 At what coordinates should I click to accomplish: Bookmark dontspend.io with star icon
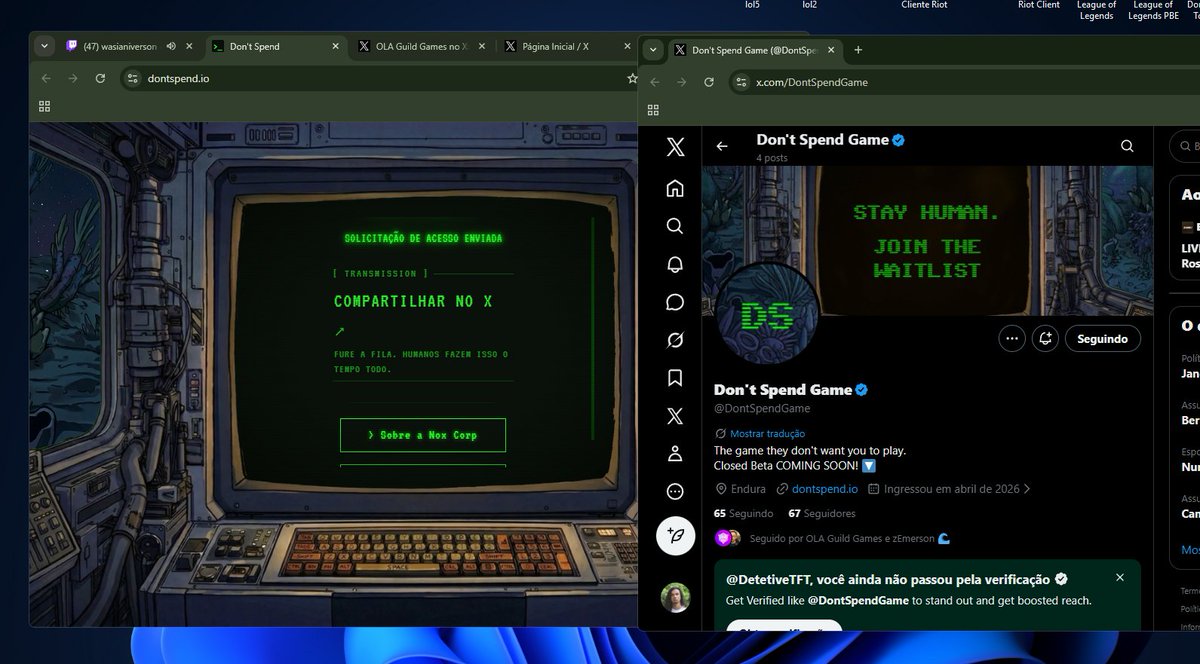[x=632, y=78]
